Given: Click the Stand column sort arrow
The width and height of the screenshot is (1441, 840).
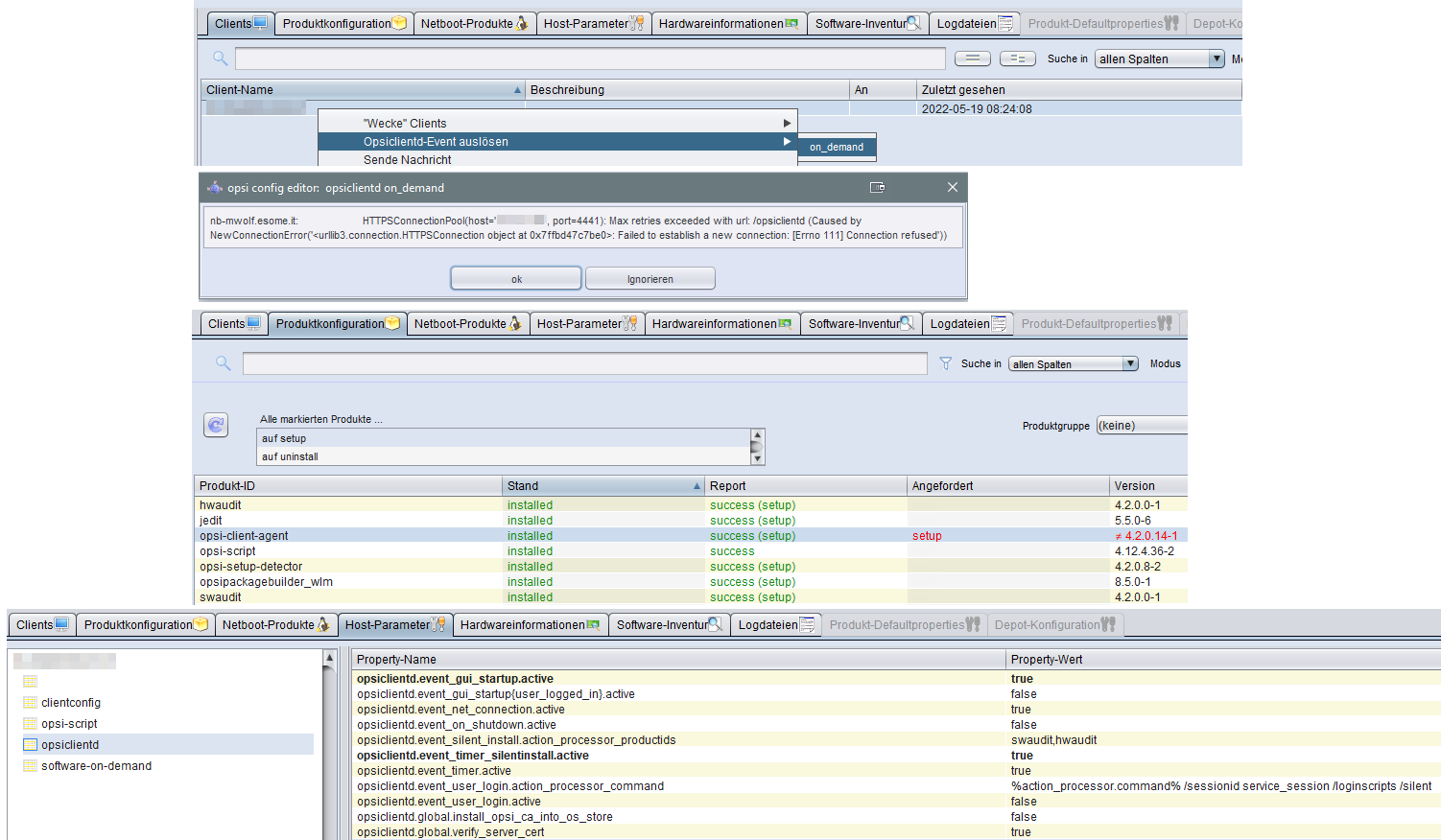Looking at the screenshot, I should click(x=697, y=486).
